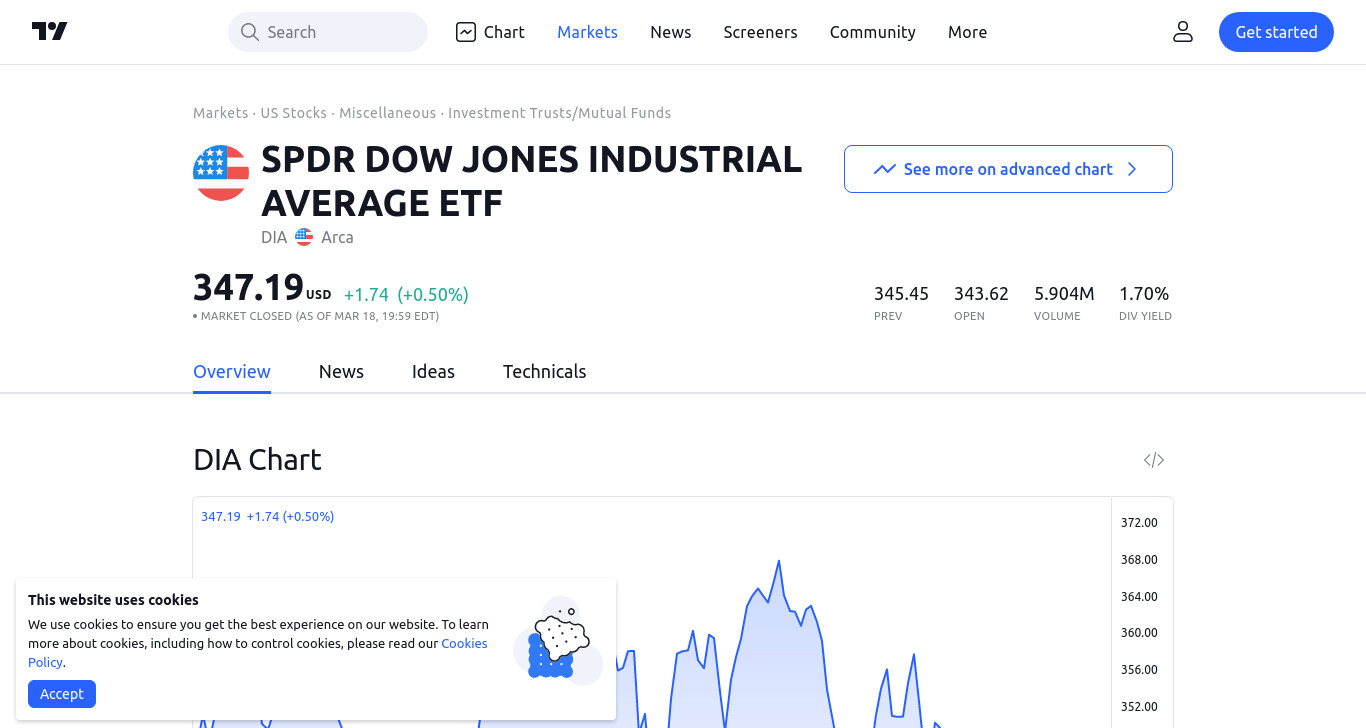Open the Chart menu item
This screenshot has width=1366, height=728.
pyautogui.click(x=490, y=32)
